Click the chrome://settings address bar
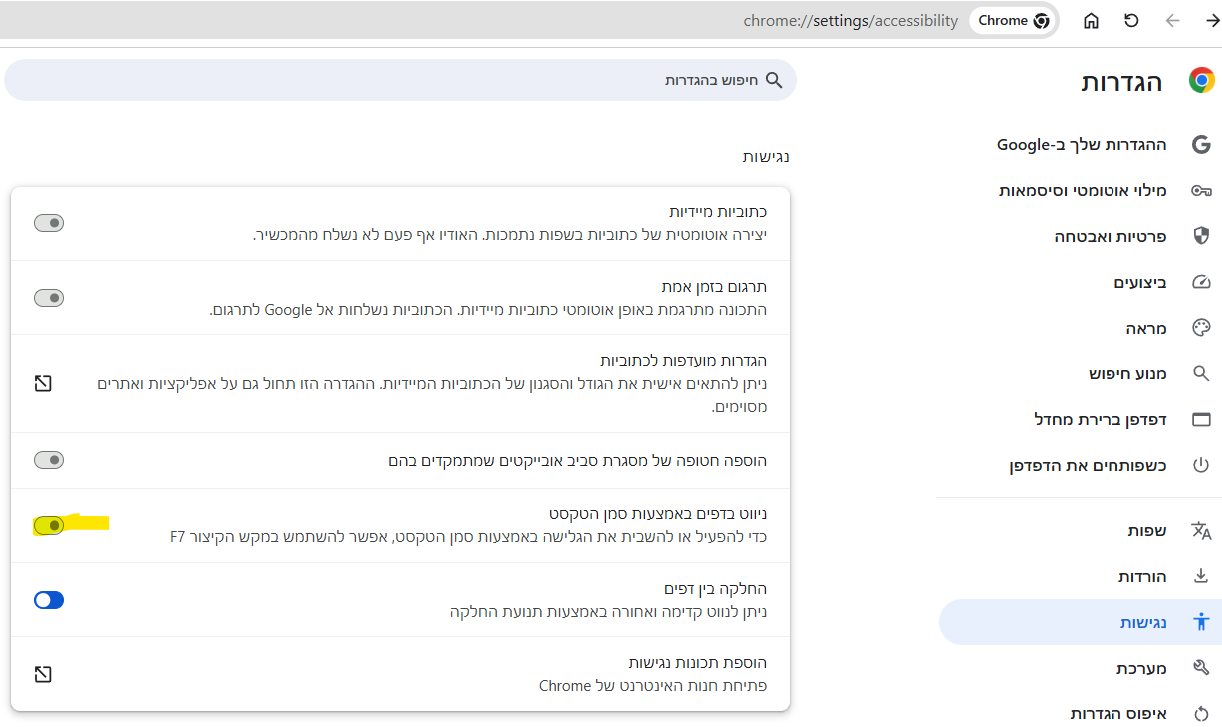The height and width of the screenshot is (727, 1222). pos(850,21)
